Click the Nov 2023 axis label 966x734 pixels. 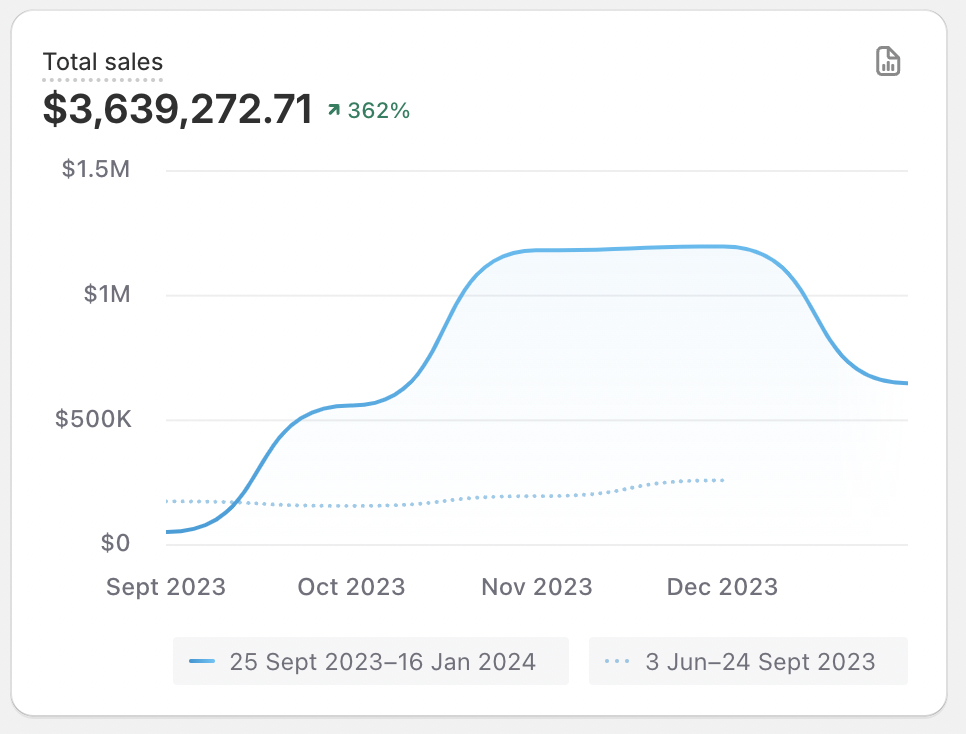(537, 587)
